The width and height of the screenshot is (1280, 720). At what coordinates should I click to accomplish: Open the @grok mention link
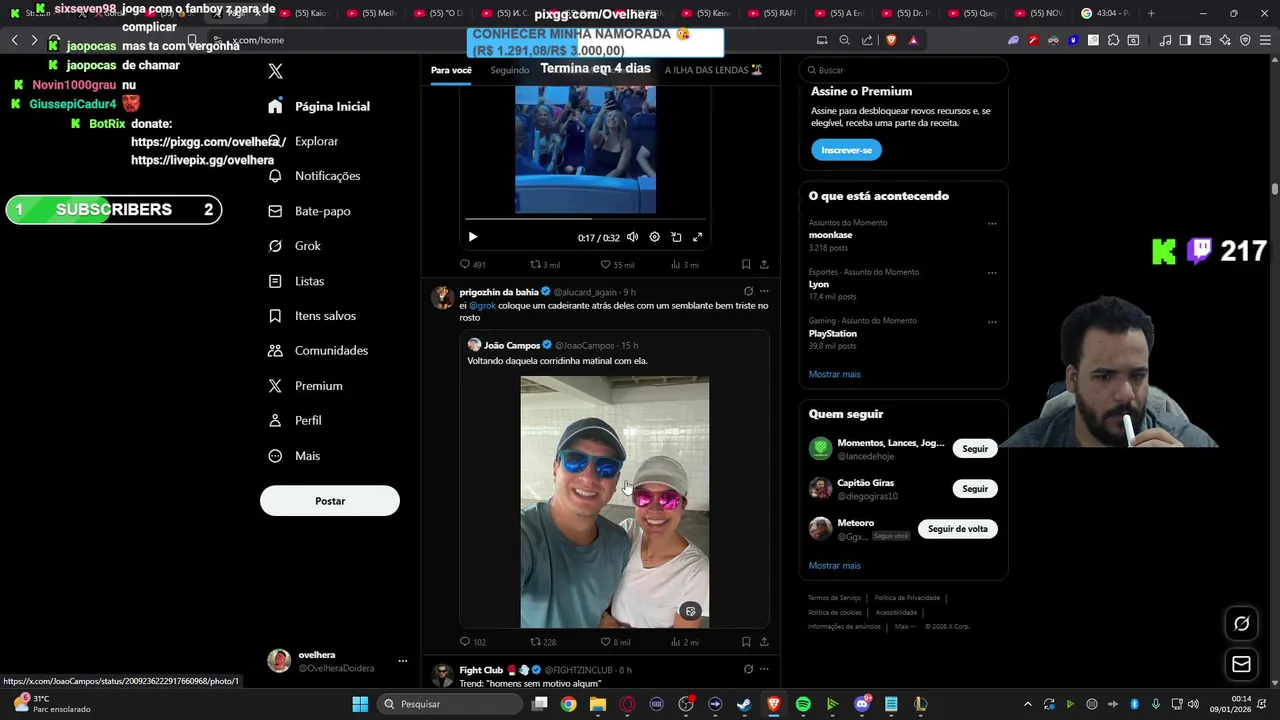482,306
